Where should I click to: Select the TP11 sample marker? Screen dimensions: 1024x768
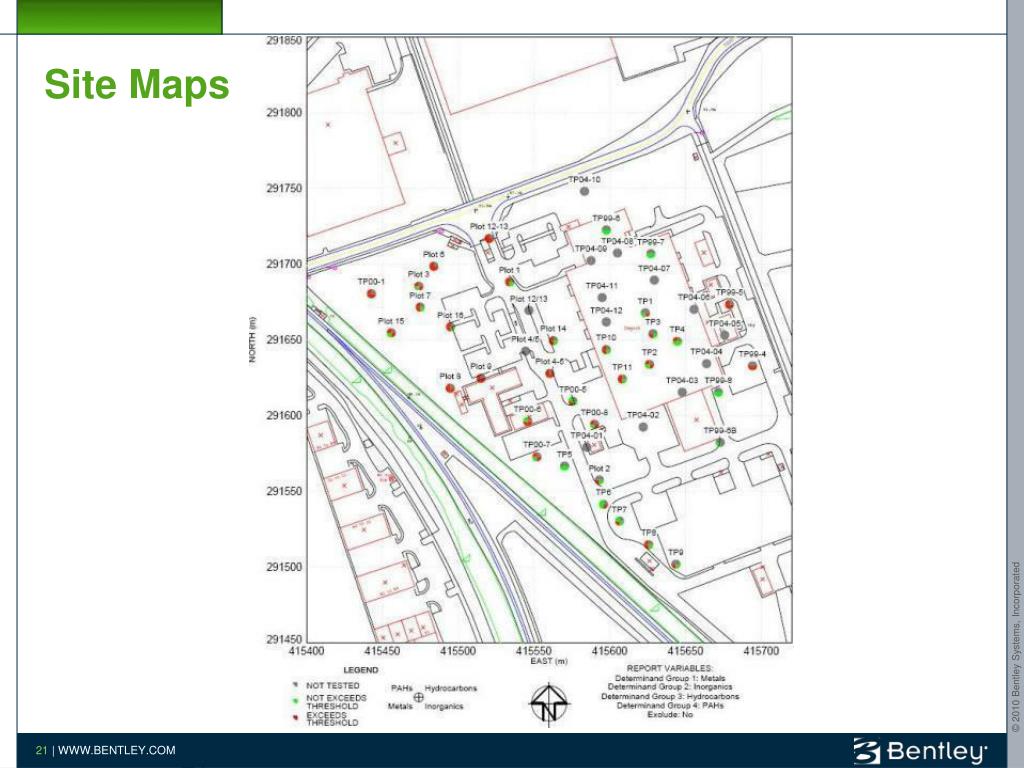pyautogui.click(x=622, y=378)
